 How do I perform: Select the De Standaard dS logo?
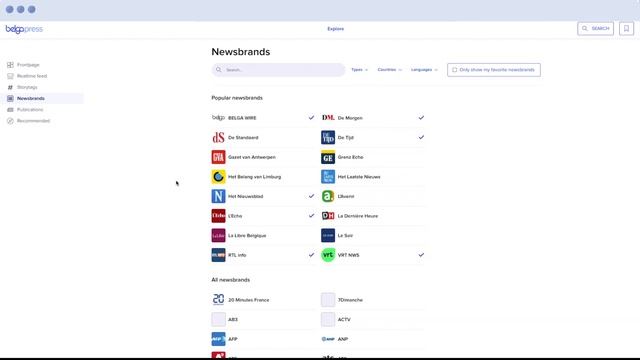point(218,138)
